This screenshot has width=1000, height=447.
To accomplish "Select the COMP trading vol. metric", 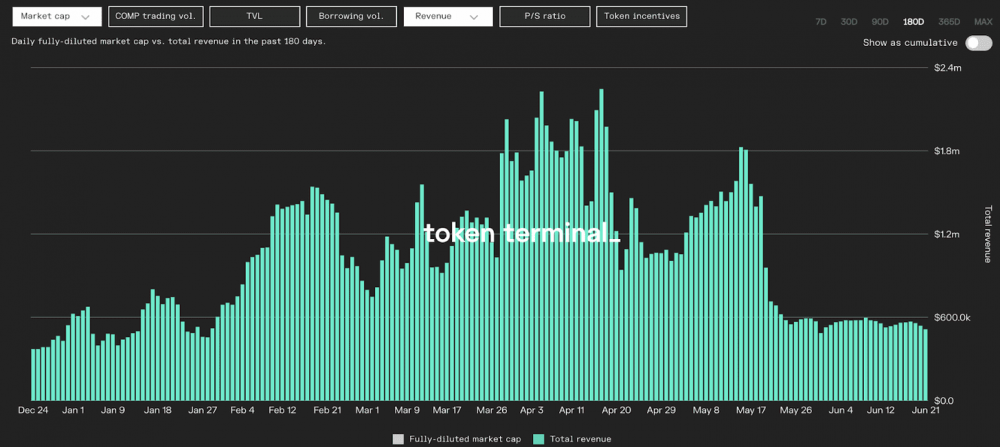I will 155,16.
